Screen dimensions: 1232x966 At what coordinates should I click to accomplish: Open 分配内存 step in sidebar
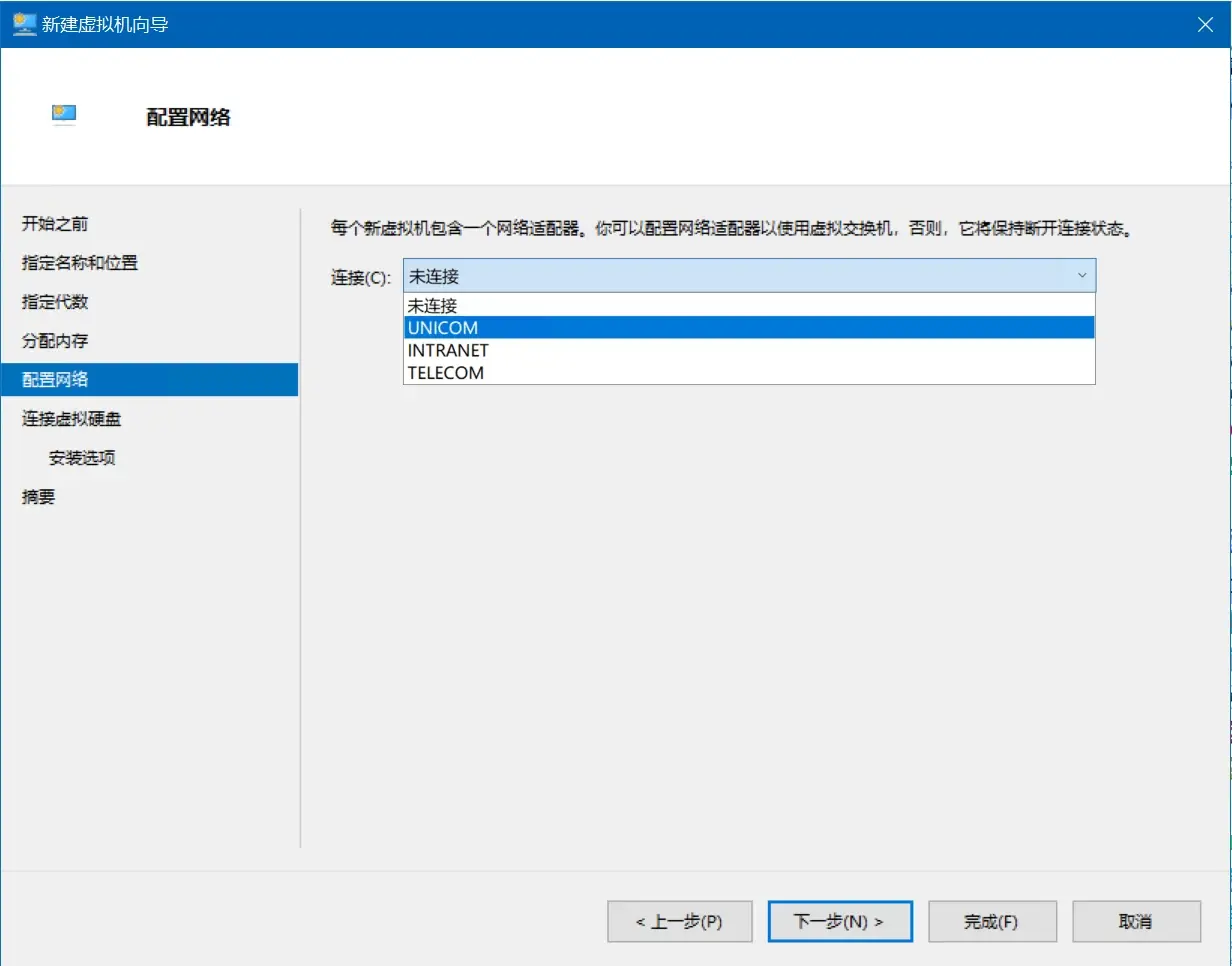tap(55, 341)
